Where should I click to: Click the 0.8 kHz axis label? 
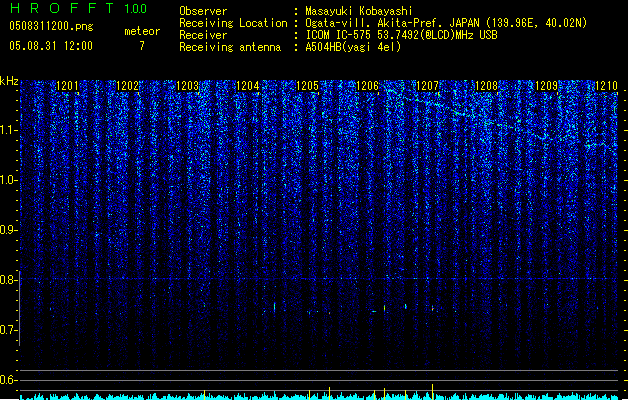pyautogui.click(x=9, y=280)
